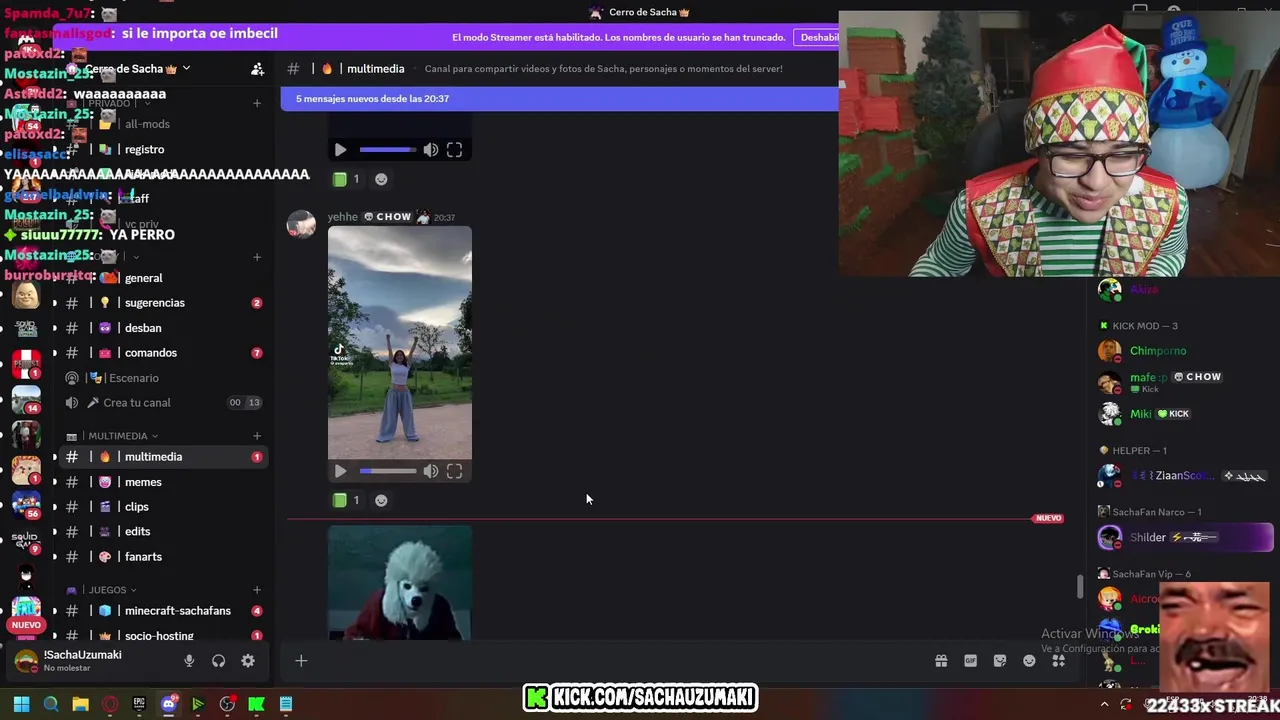
Task: Open the apps launcher icon
Action: click(x=1058, y=661)
